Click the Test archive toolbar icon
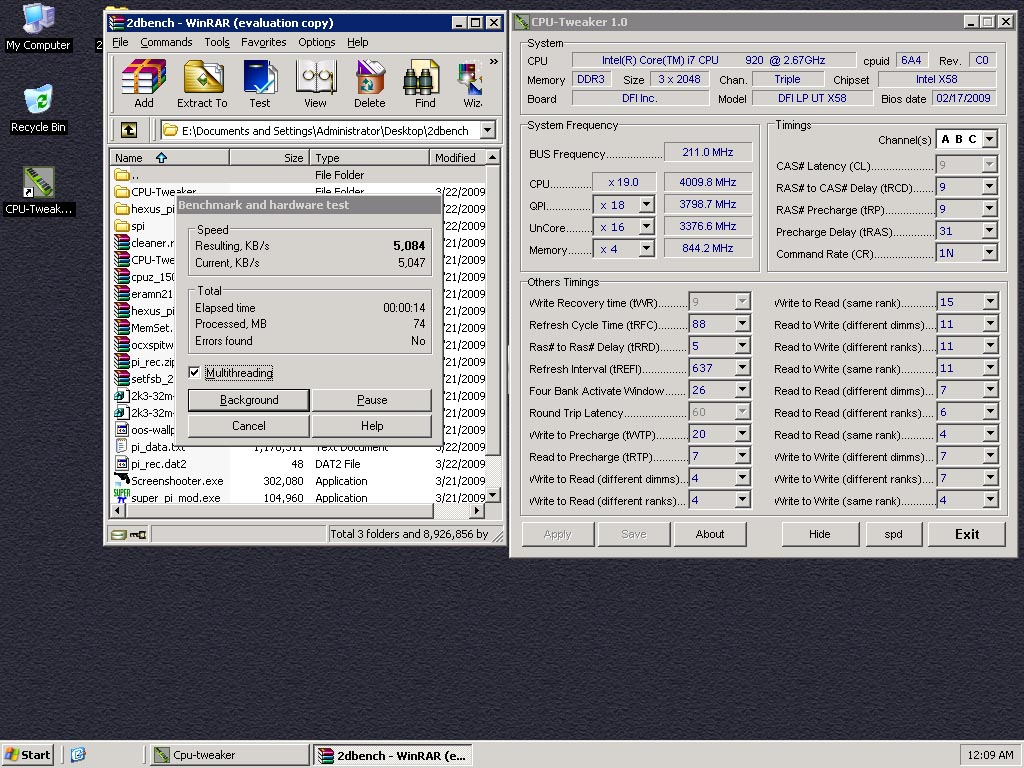 pyautogui.click(x=260, y=84)
